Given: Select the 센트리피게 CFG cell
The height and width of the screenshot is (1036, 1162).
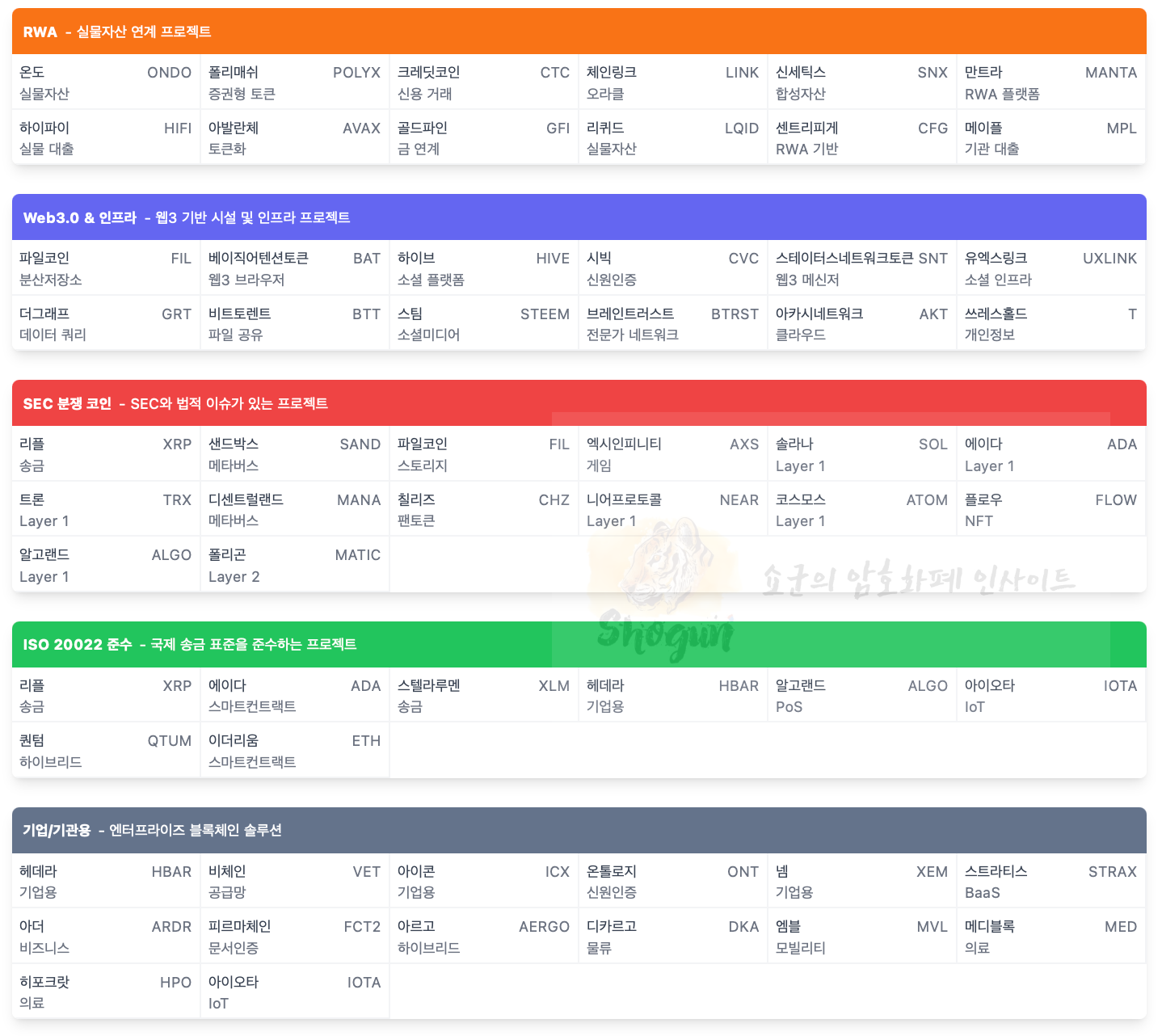Looking at the screenshot, I should pyautogui.click(x=862, y=137).
